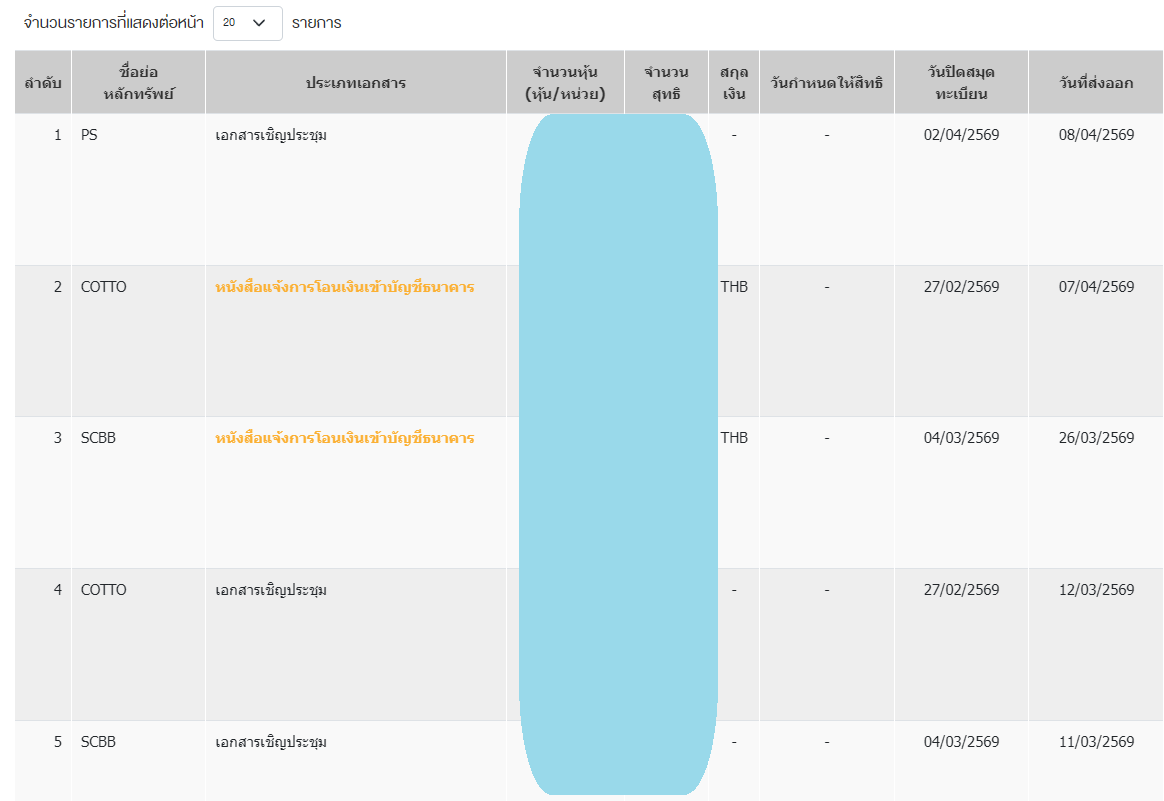Open COTTO's bank transfer notification link
The height and width of the screenshot is (801, 1164).
345,287
